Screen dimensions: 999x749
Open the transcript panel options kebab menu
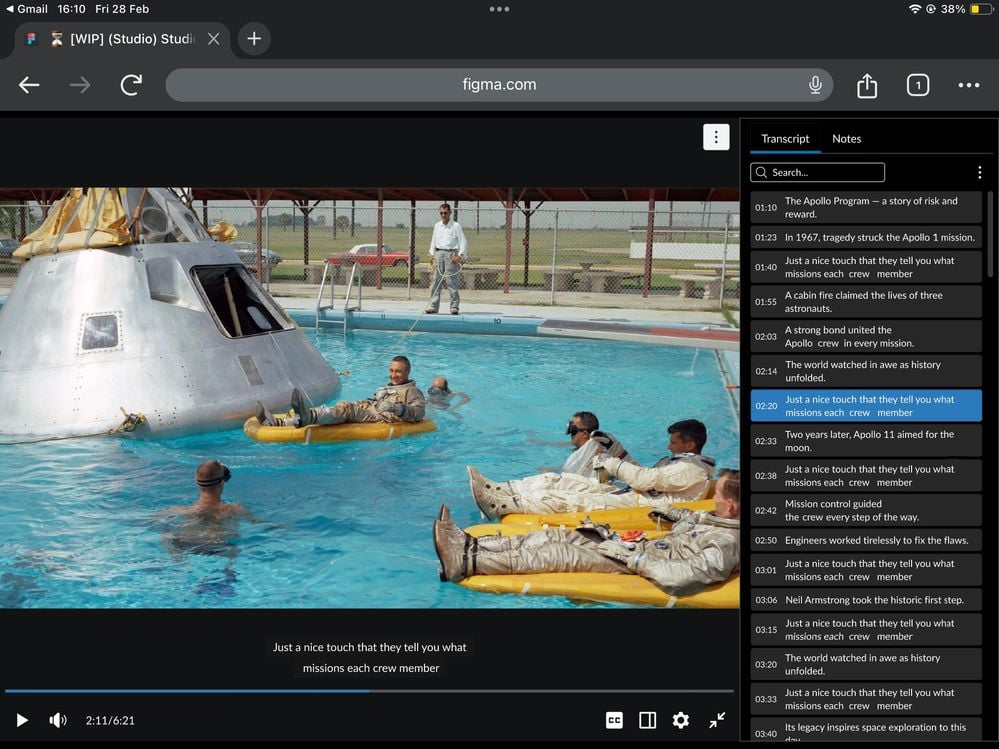[x=980, y=172]
